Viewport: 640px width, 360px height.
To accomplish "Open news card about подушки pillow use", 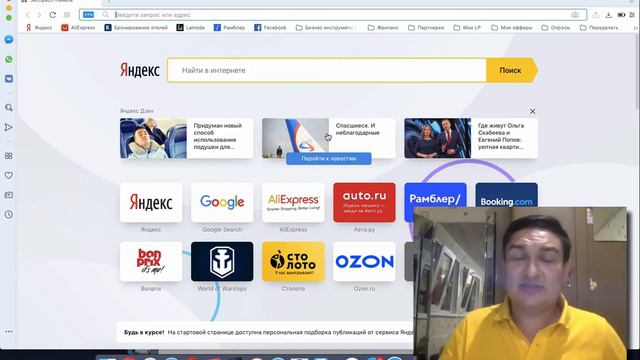I will coord(187,138).
